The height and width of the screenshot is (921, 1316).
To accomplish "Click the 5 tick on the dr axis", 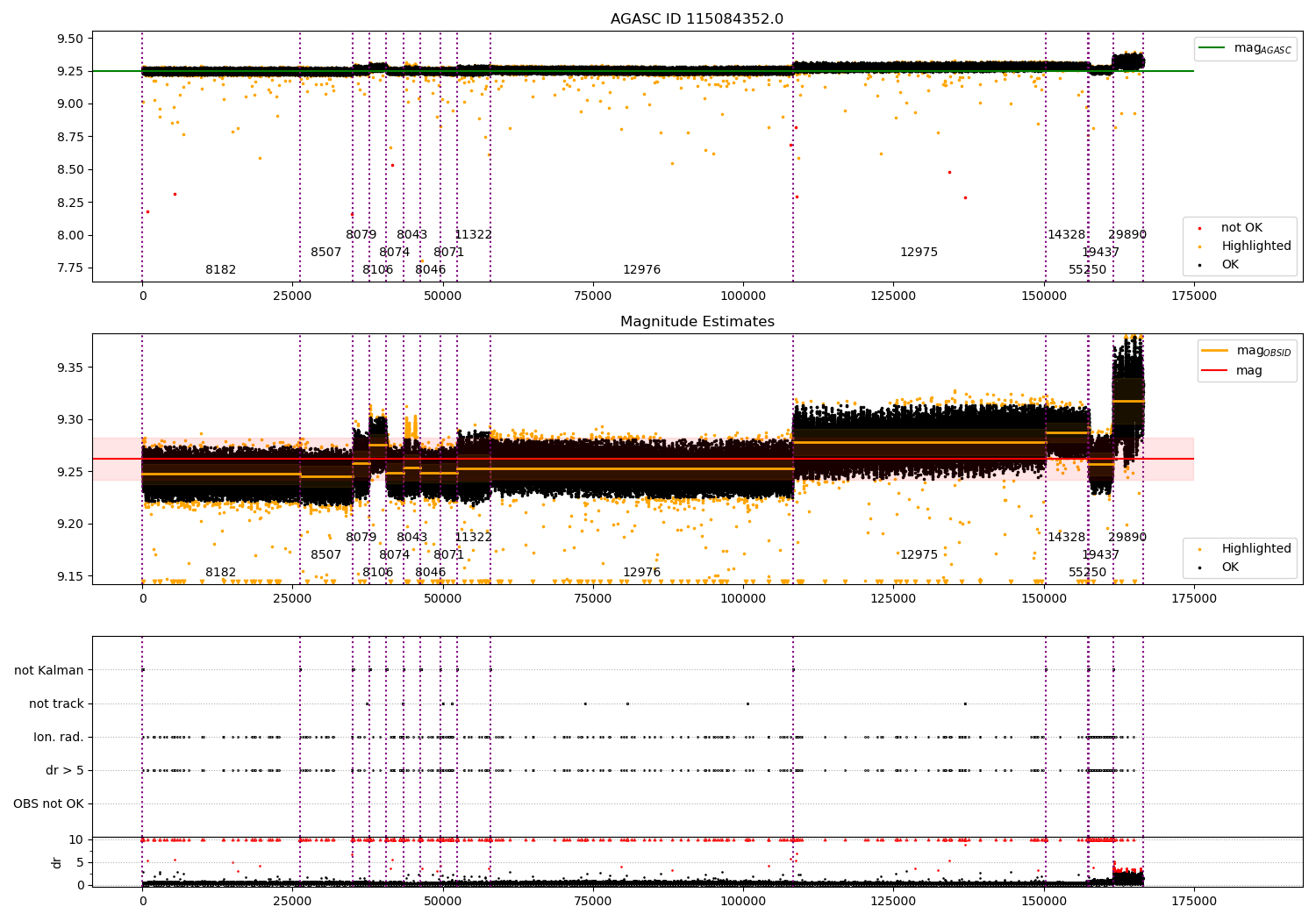I will pyautogui.click(x=81, y=862).
